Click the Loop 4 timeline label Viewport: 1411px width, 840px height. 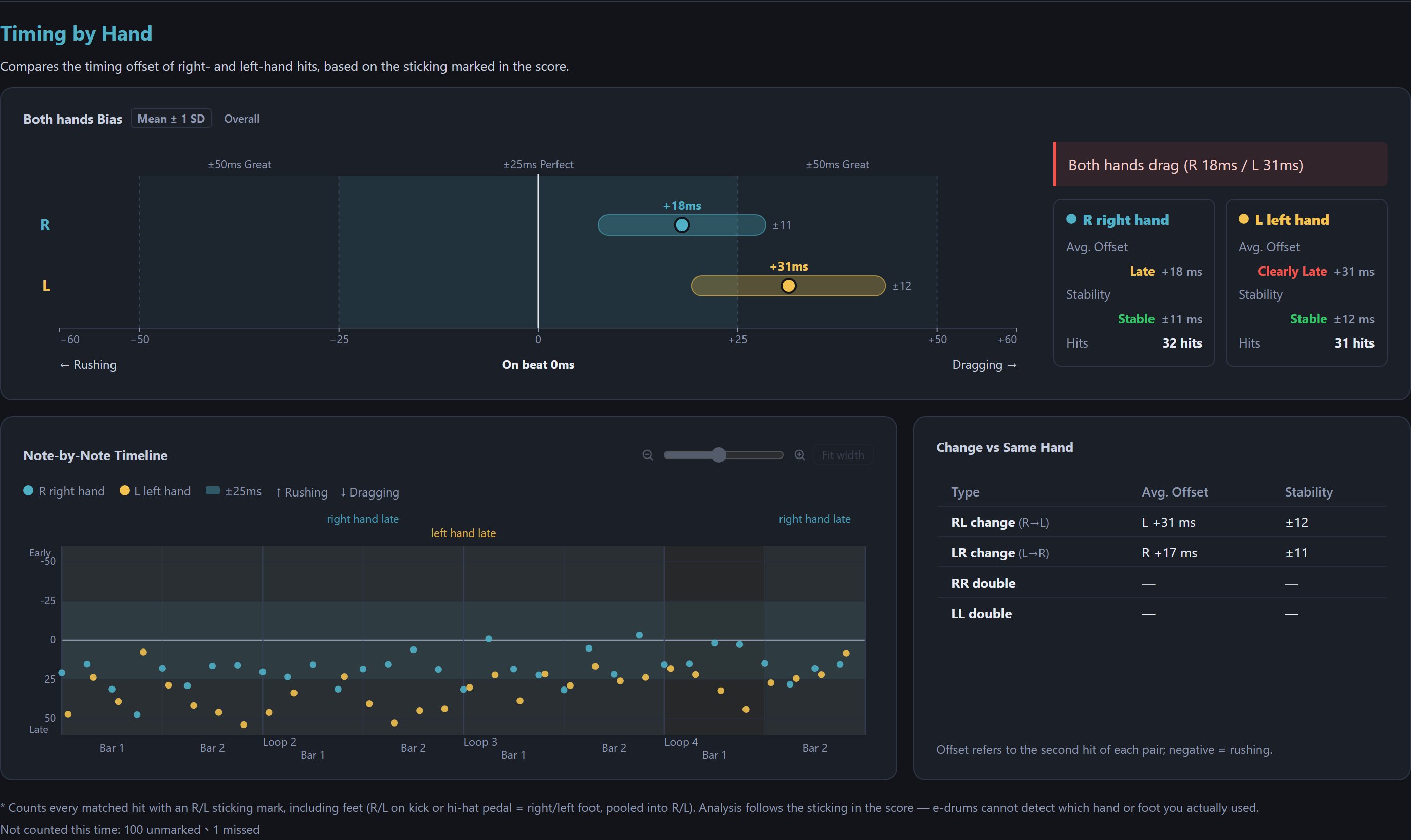(x=681, y=742)
